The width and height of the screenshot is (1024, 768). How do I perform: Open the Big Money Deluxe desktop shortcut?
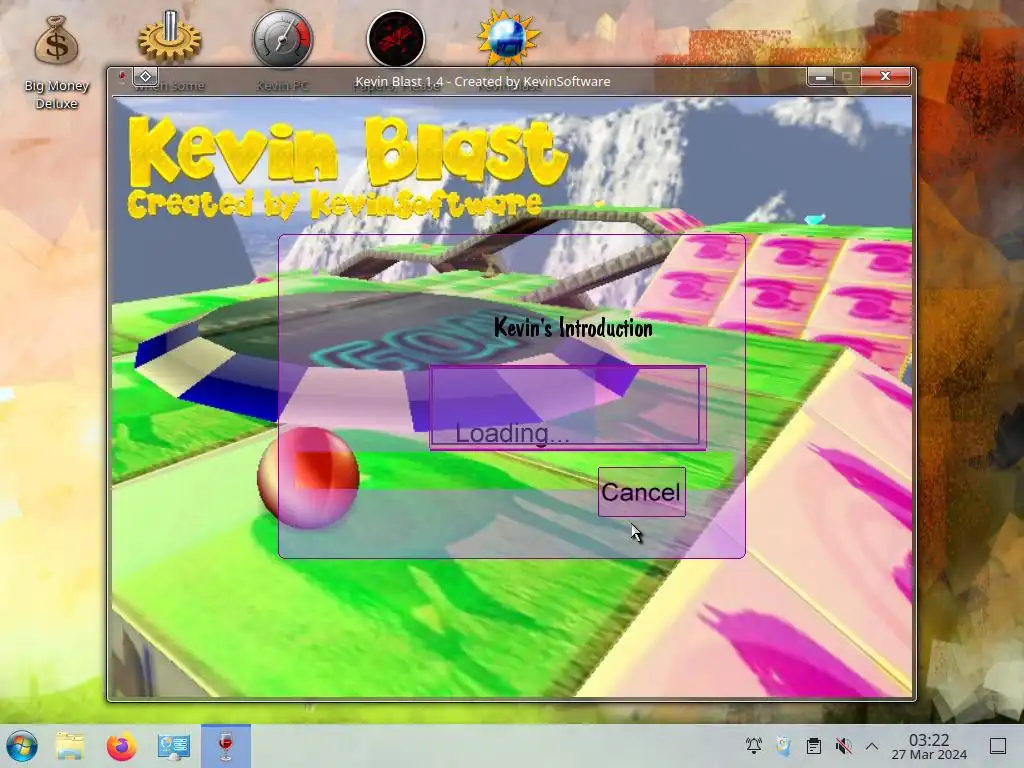point(56,62)
